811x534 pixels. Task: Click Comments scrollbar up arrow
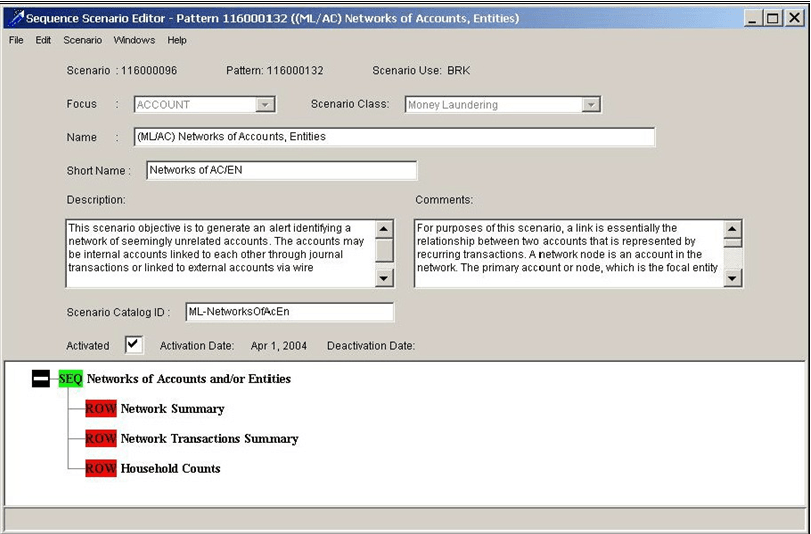click(x=732, y=229)
